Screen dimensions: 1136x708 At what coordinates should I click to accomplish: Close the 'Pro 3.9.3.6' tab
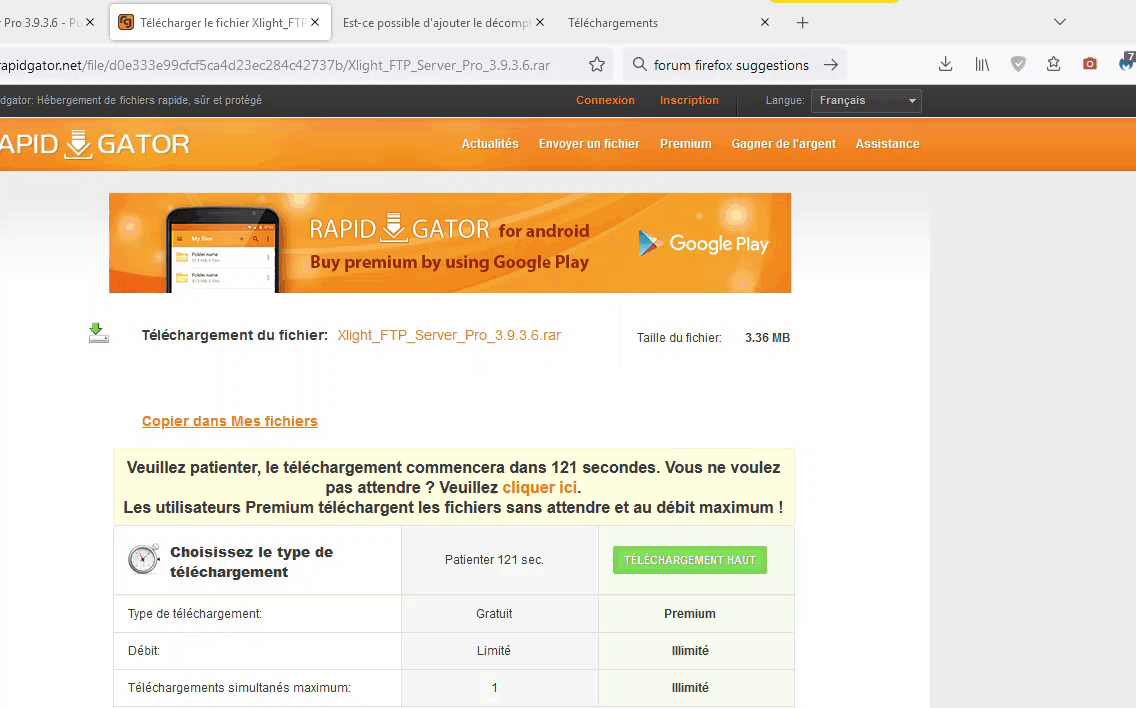click(90, 22)
